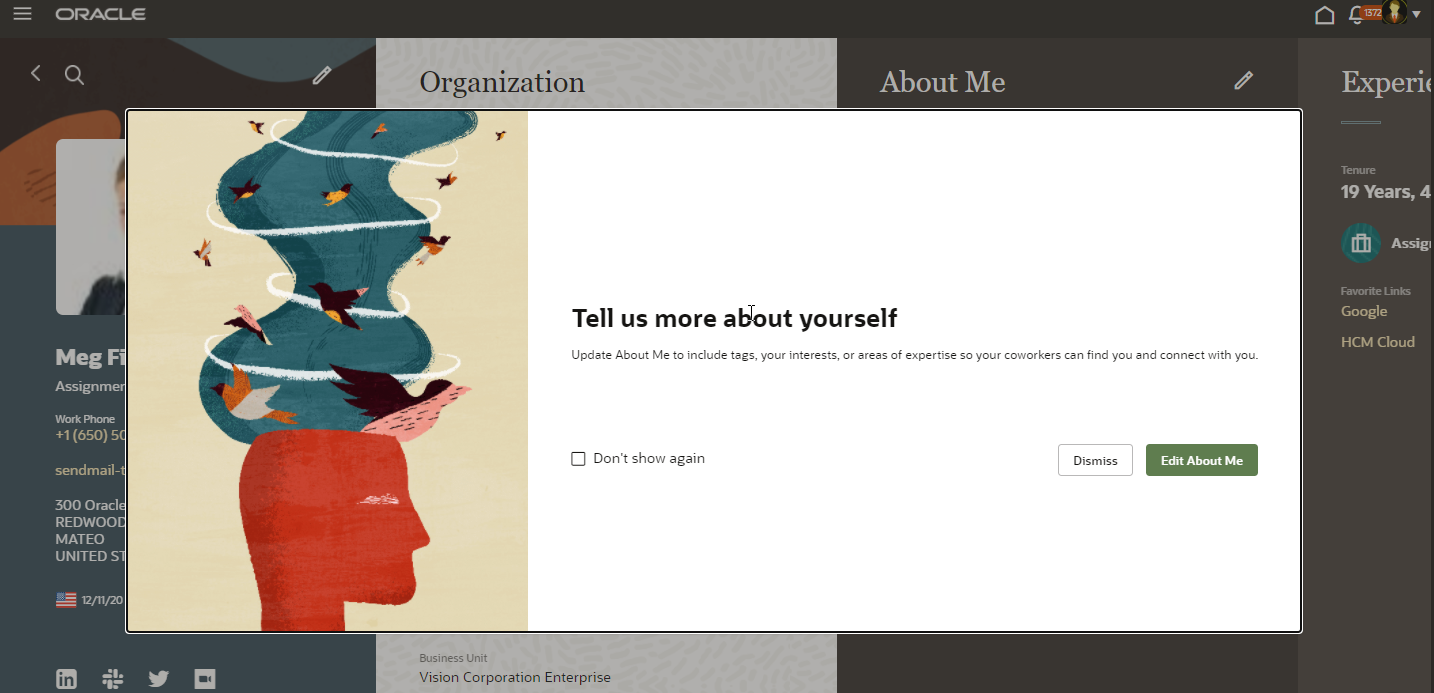Dismiss the About Me dialog

click(1095, 460)
